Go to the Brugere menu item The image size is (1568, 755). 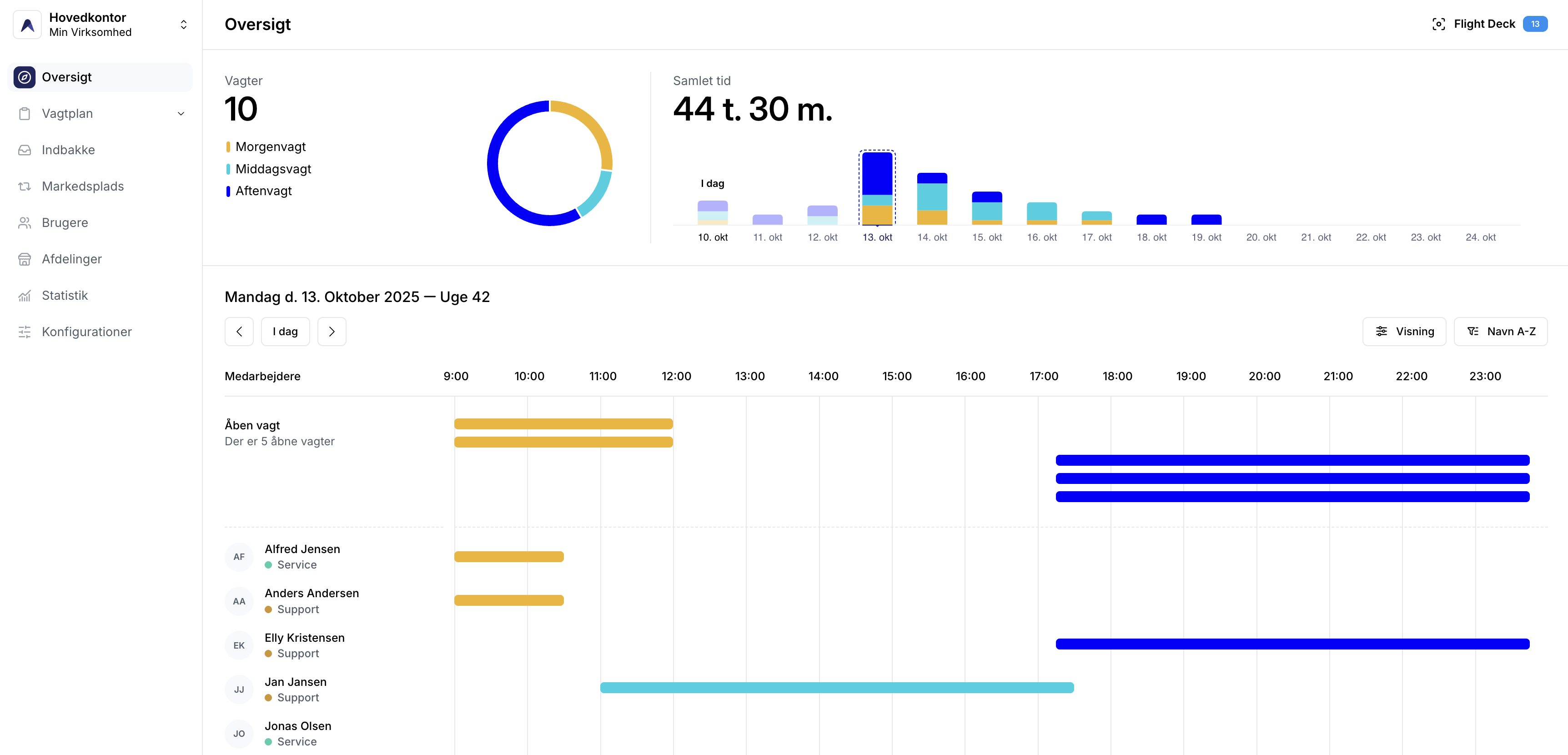pos(65,223)
